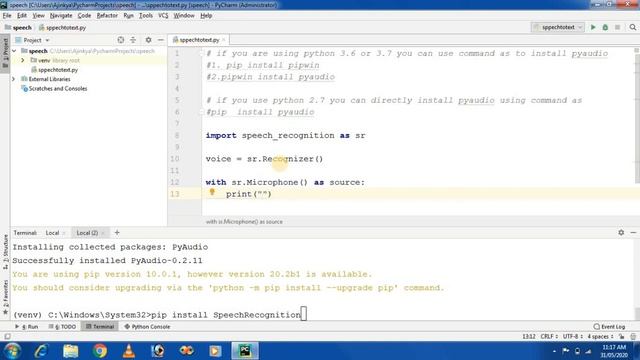Run sppechtotext with the green play icon
This screenshot has width=640, height=360.
[x=593, y=27]
